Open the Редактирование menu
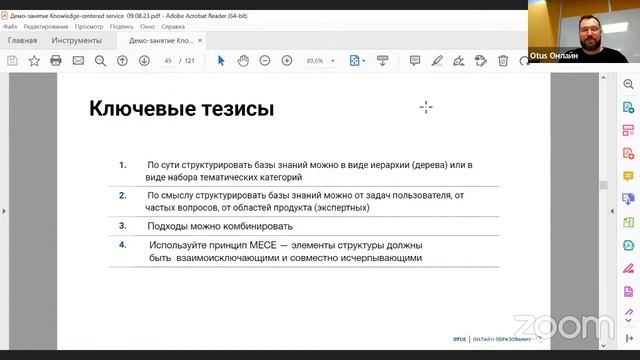This screenshot has height=360, width=640. click(46, 27)
